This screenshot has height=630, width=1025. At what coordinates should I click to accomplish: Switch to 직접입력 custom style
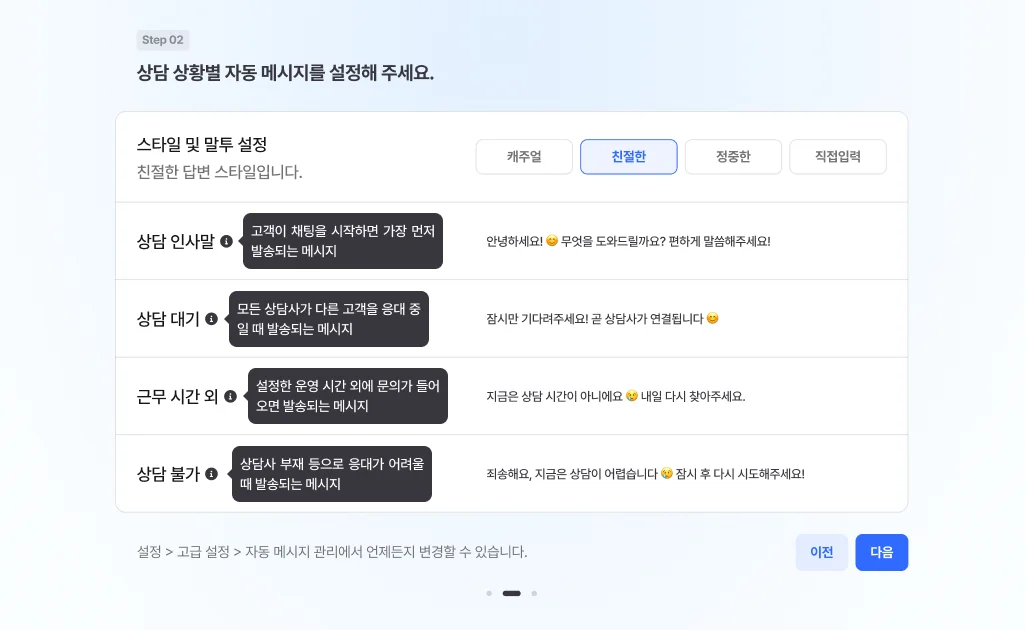tap(838, 156)
